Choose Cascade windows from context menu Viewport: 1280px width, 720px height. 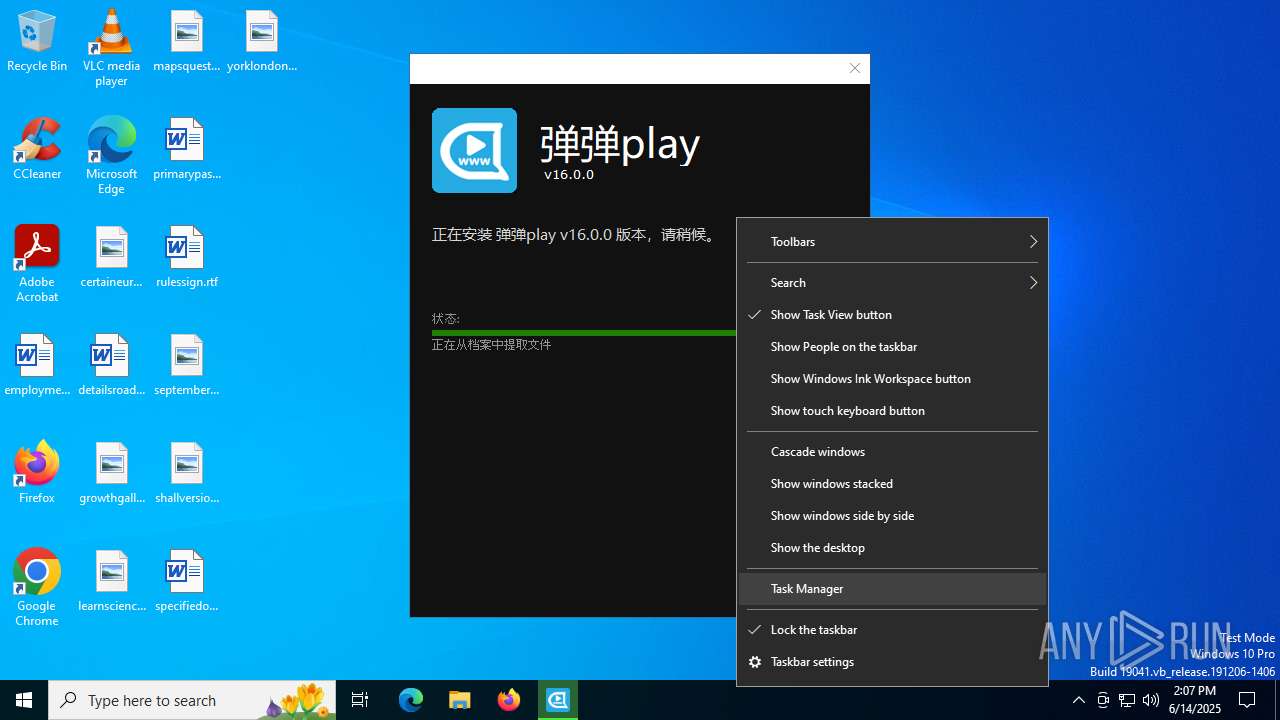(x=892, y=451)
